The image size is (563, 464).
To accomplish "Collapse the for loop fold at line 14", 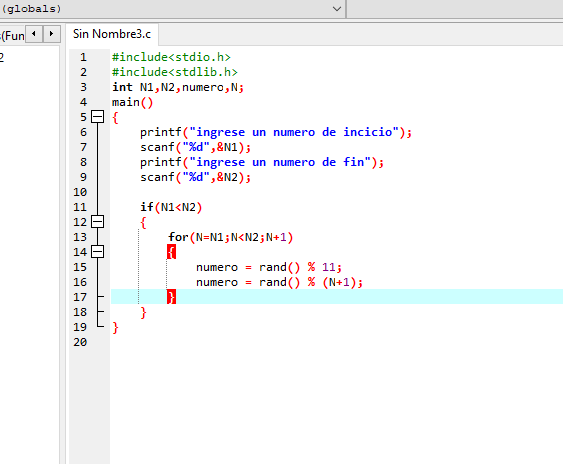I will (97, 252).
